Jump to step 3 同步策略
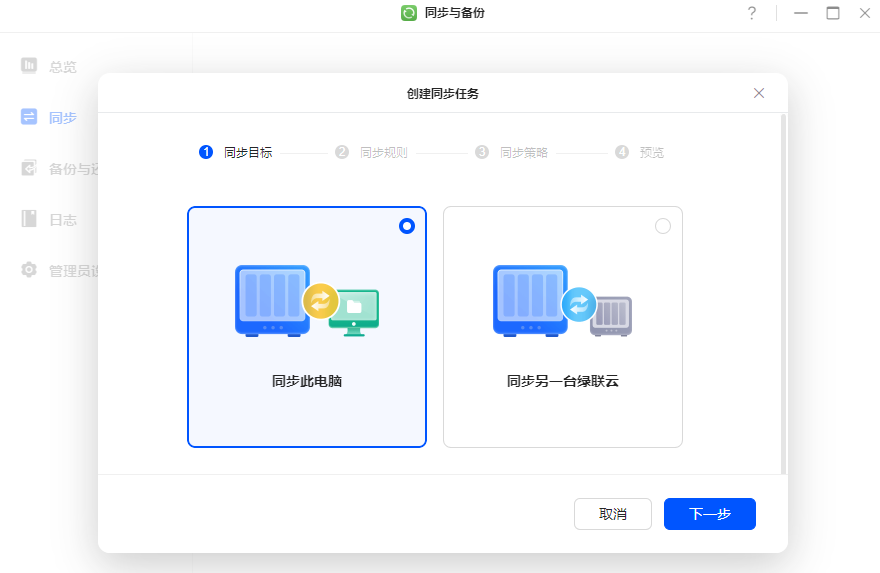This screenshot has height=573, width=880. coord(512,153)
